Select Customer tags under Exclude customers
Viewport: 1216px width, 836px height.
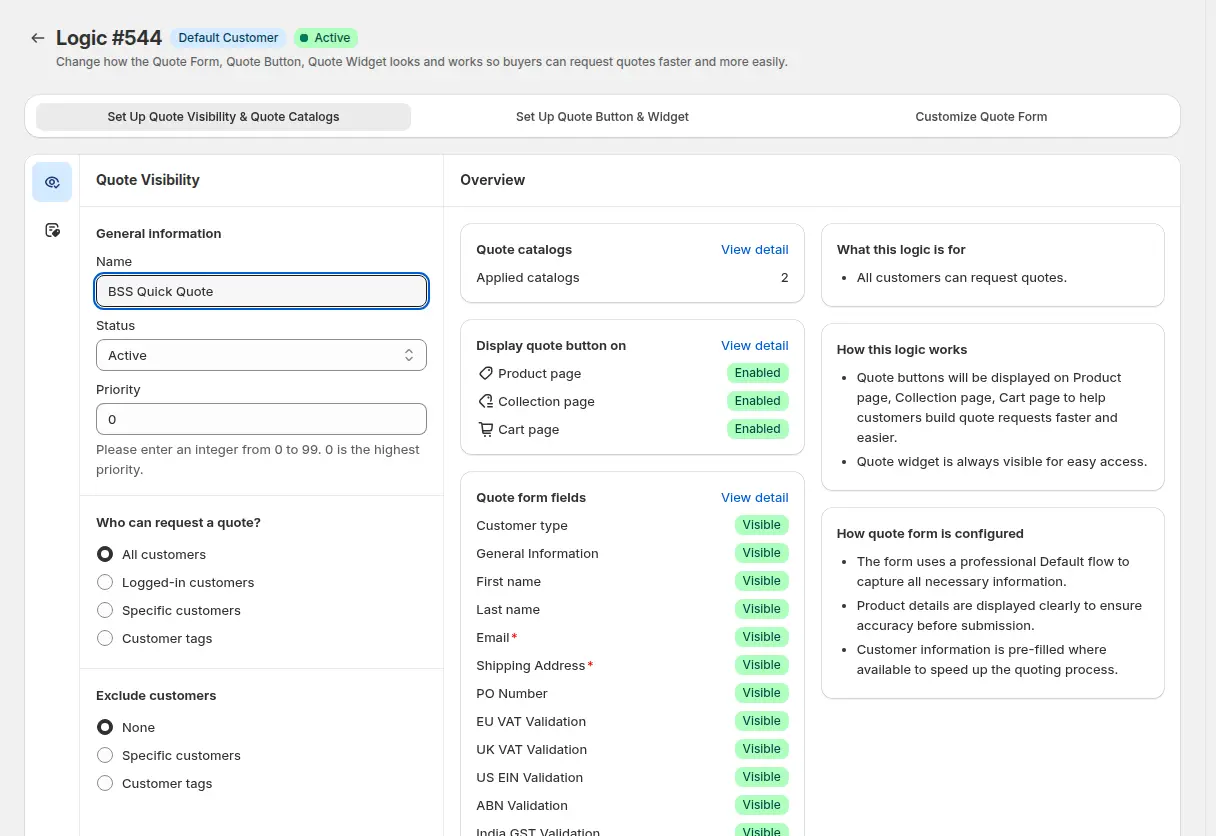tap(105, 783)
